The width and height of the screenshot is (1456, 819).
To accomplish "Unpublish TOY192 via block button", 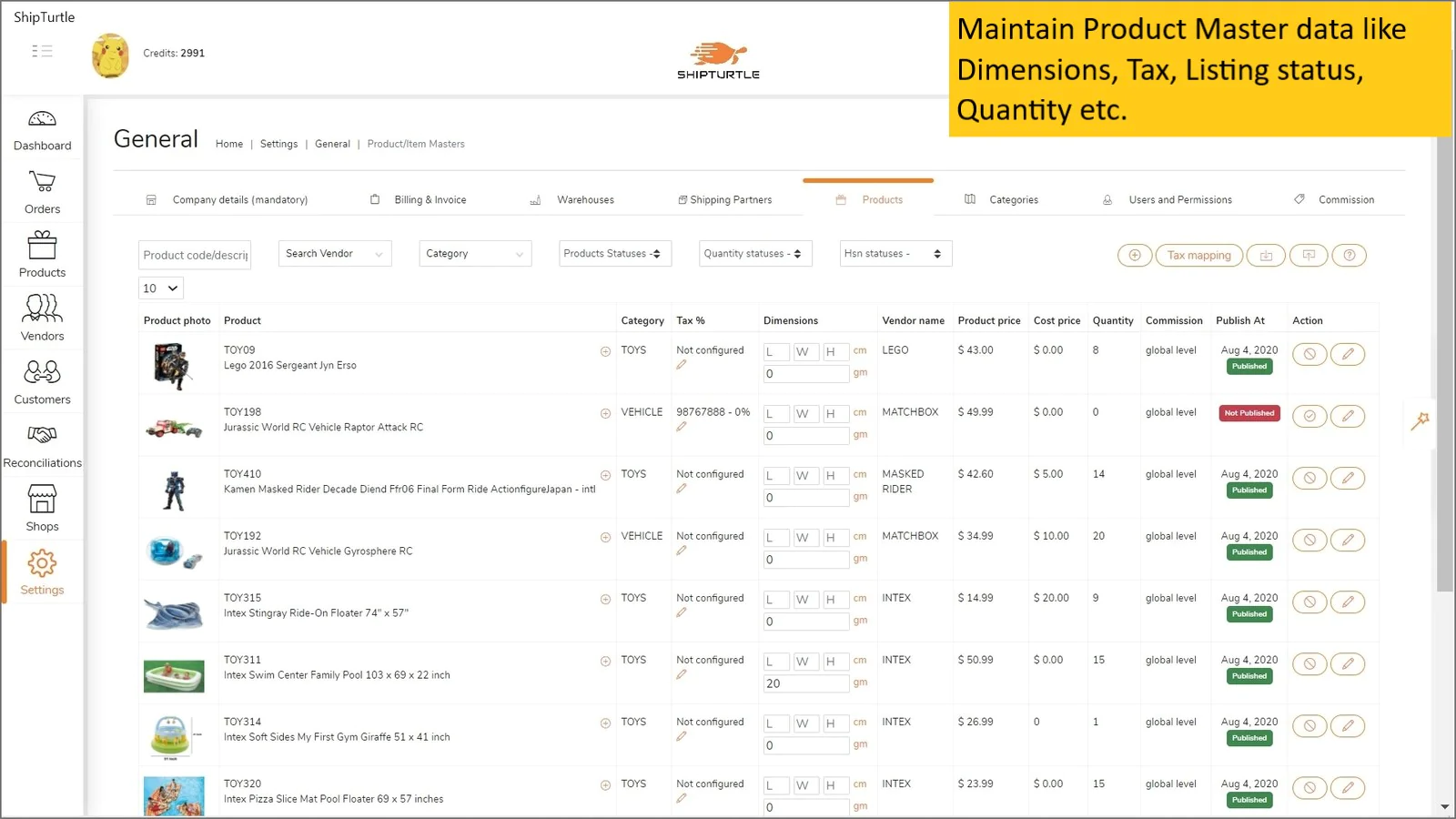I will [x=1309, y=540].
